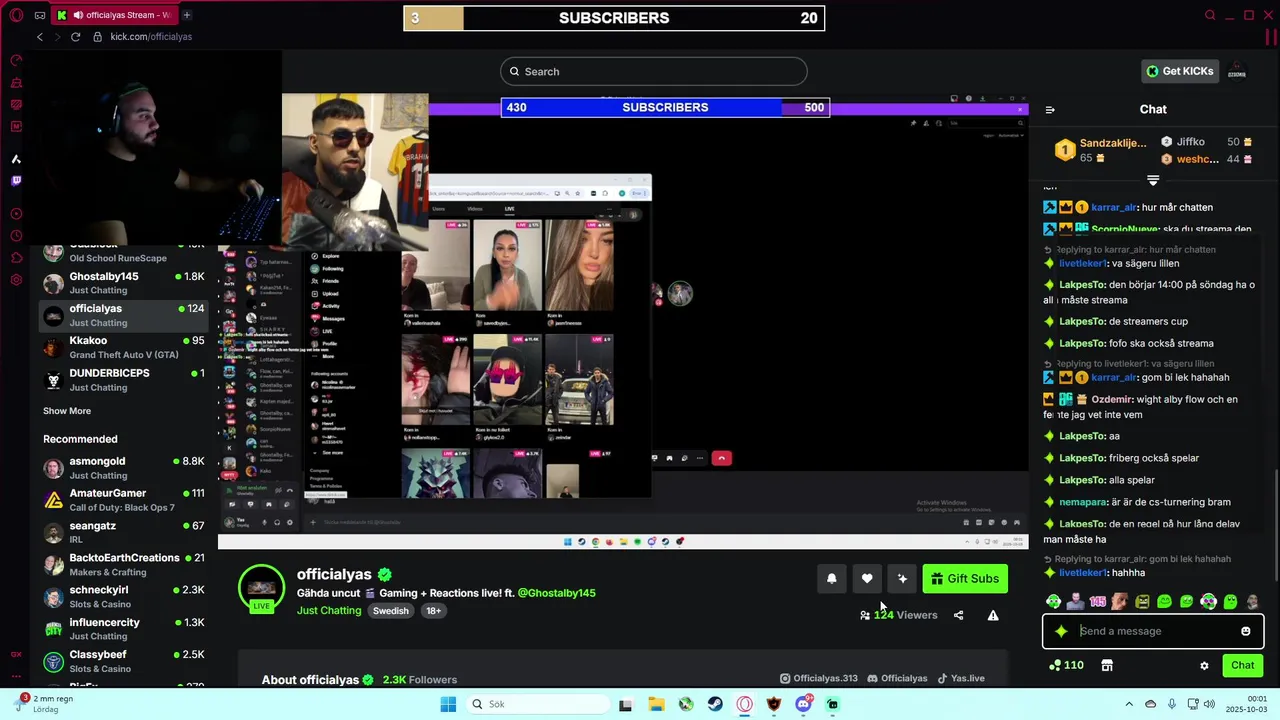The height and width of the screenshot is (720, 1280).
Task: Click the chat panel scrollbar
Action: point(1275,524)
